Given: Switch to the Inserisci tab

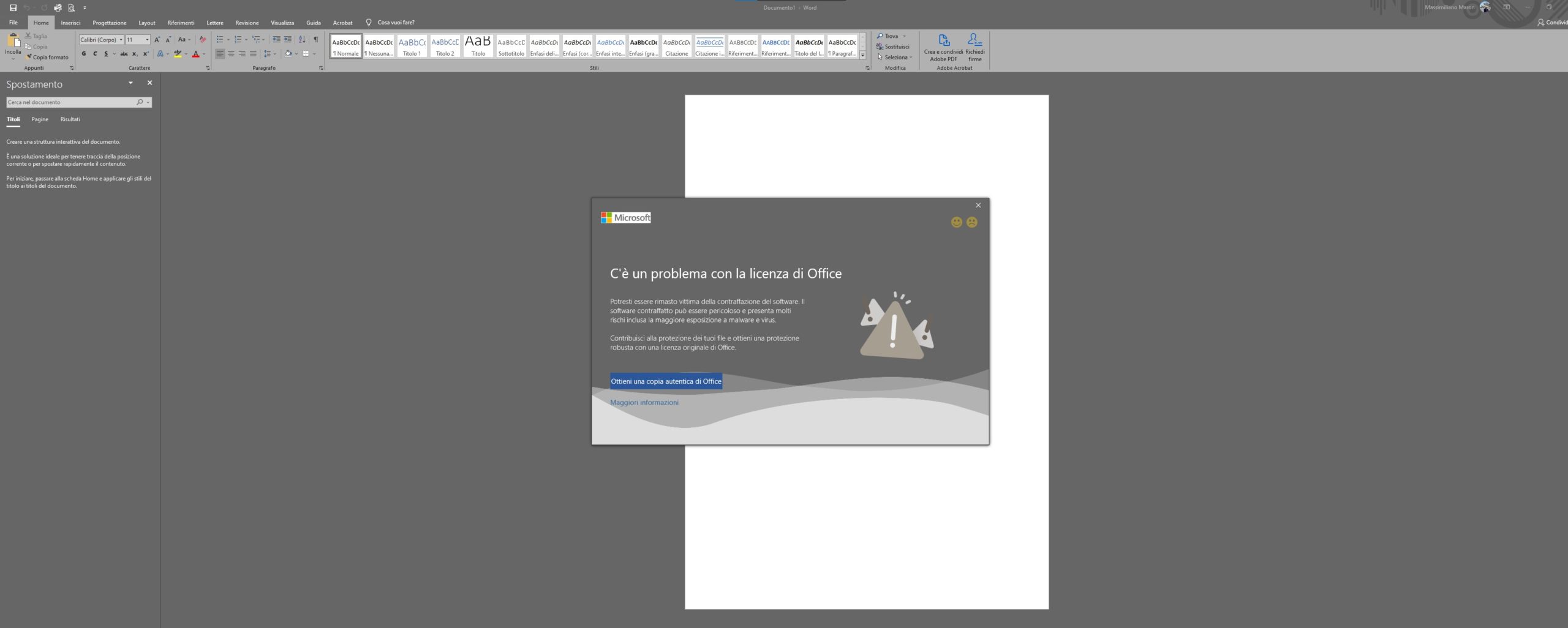Looking at the screenshot, I should [70, 23].
